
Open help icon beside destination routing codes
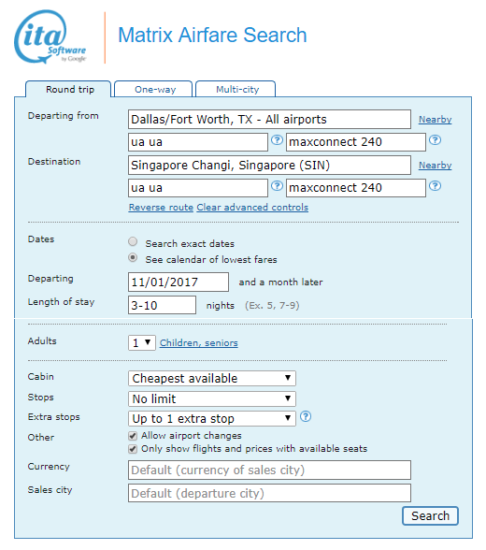coord(277,186)
